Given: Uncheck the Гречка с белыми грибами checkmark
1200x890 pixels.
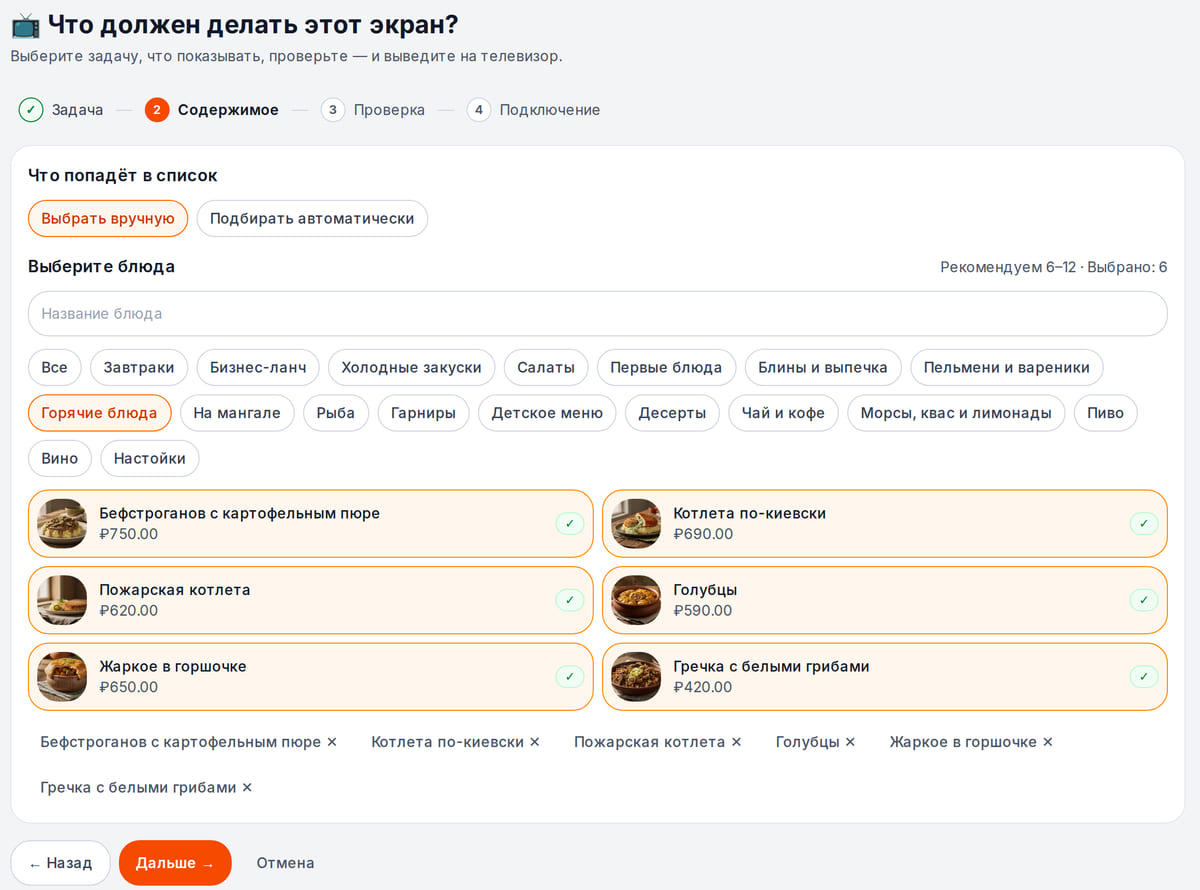Looking at the screenshot, I should [x=1143, y=677].
